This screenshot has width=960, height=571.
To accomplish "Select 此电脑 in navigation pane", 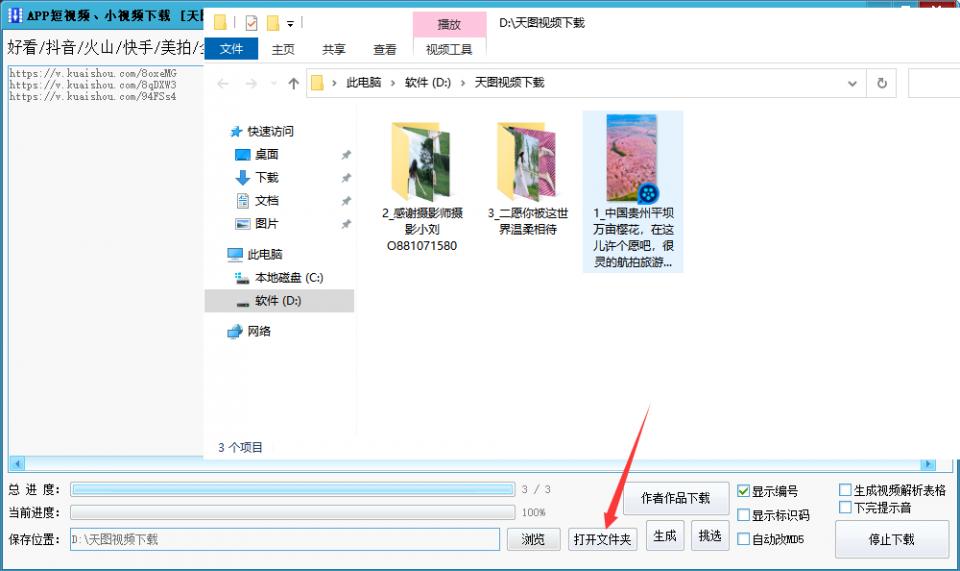I will [x=264, y=254].
